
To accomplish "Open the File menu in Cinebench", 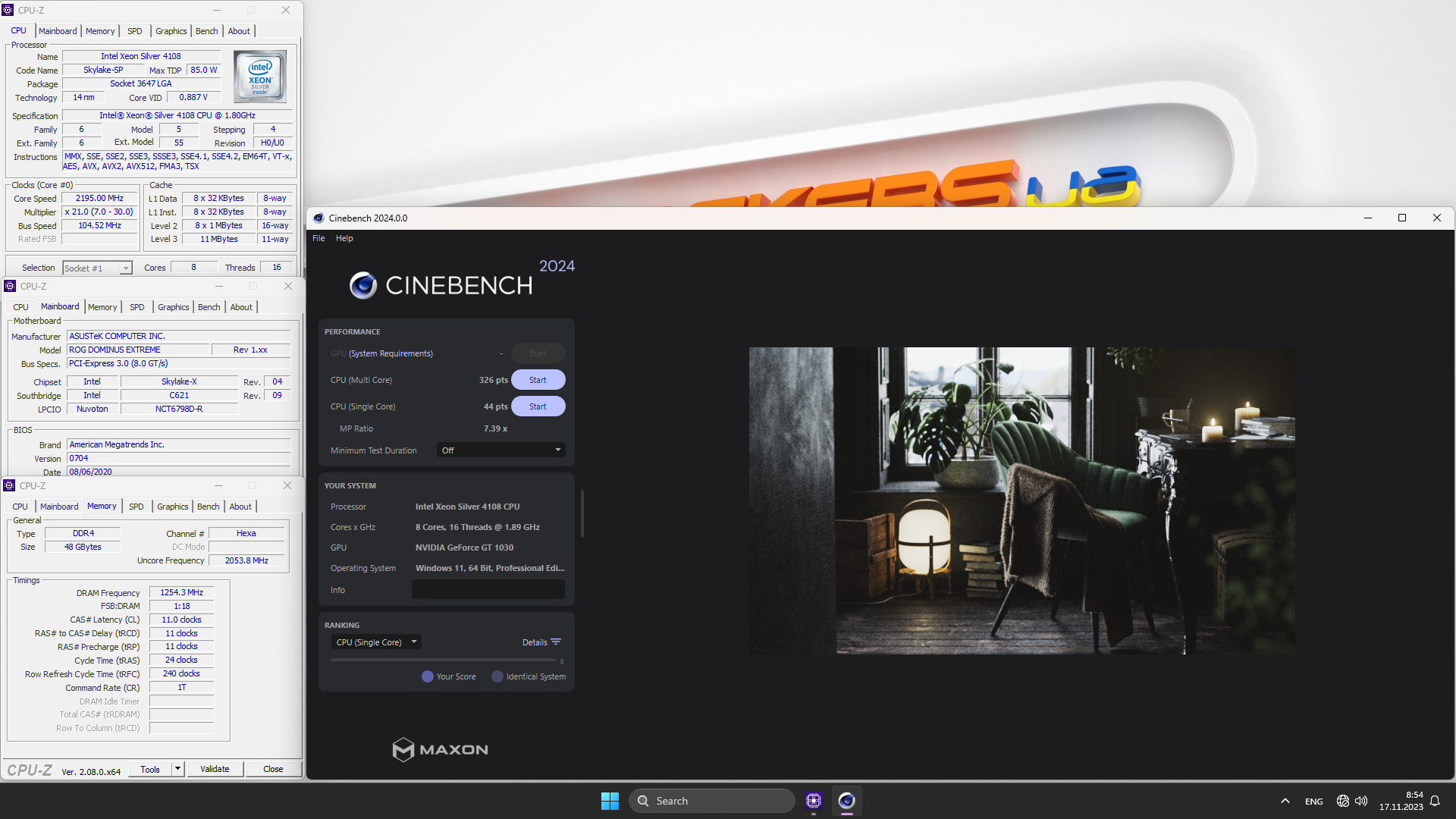I will pyautogui.click(x=318, y=238).
